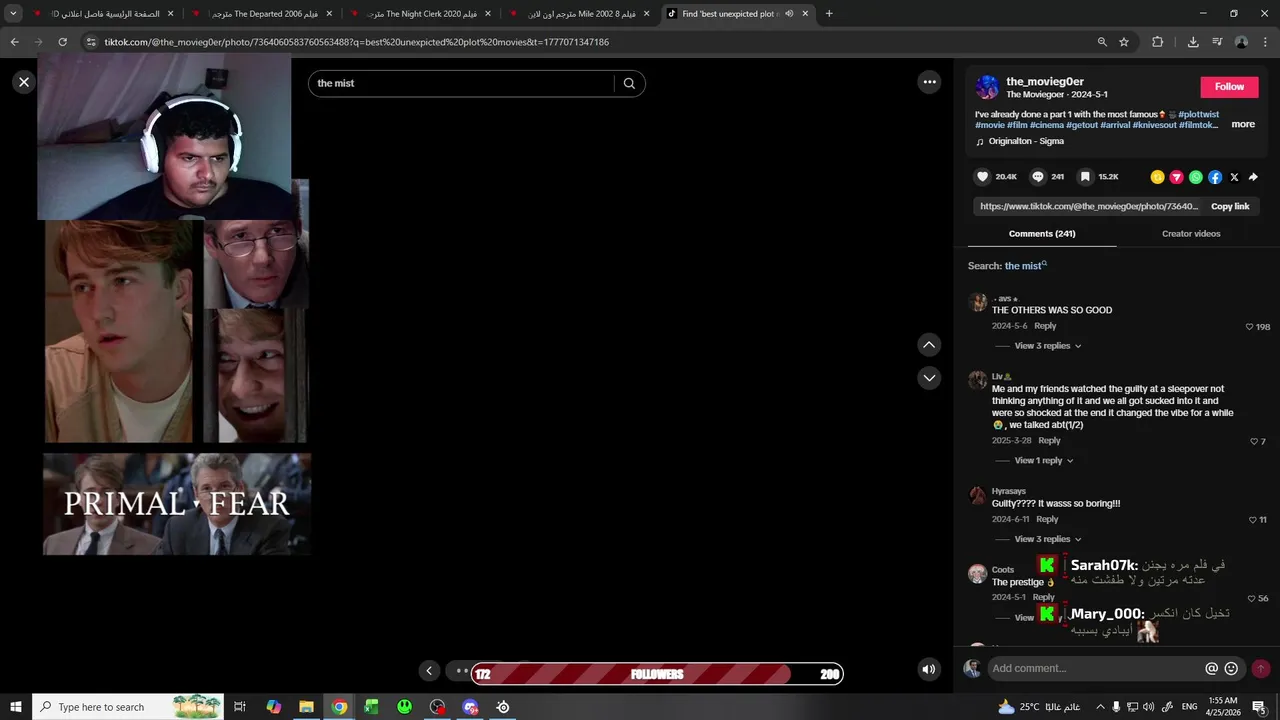
Task: Open Chrome downloads
Action: pyautogui.click(x=1193, y=42)
